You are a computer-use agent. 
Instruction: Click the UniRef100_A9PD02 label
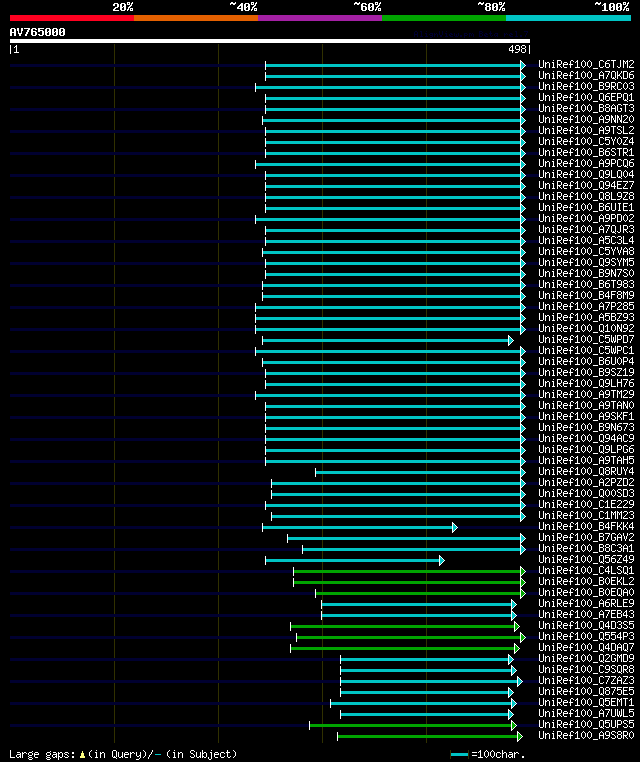click(x=586, y=218)
